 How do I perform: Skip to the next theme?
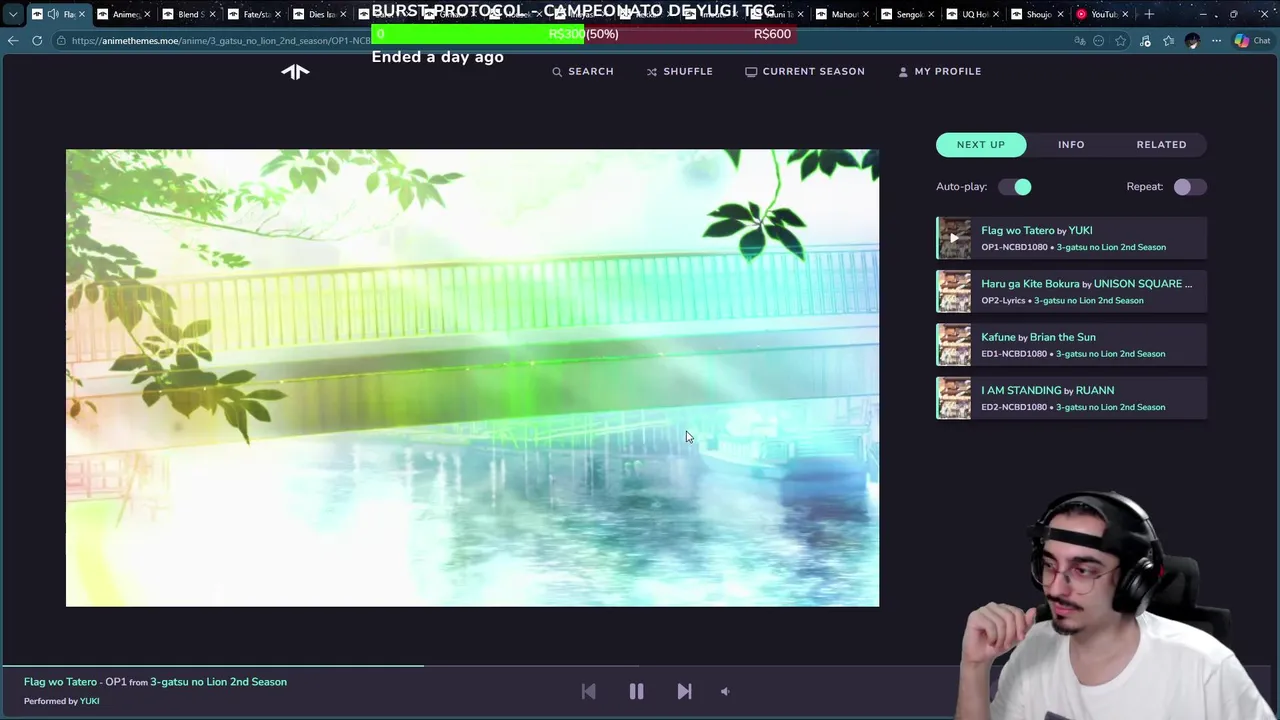684,691
